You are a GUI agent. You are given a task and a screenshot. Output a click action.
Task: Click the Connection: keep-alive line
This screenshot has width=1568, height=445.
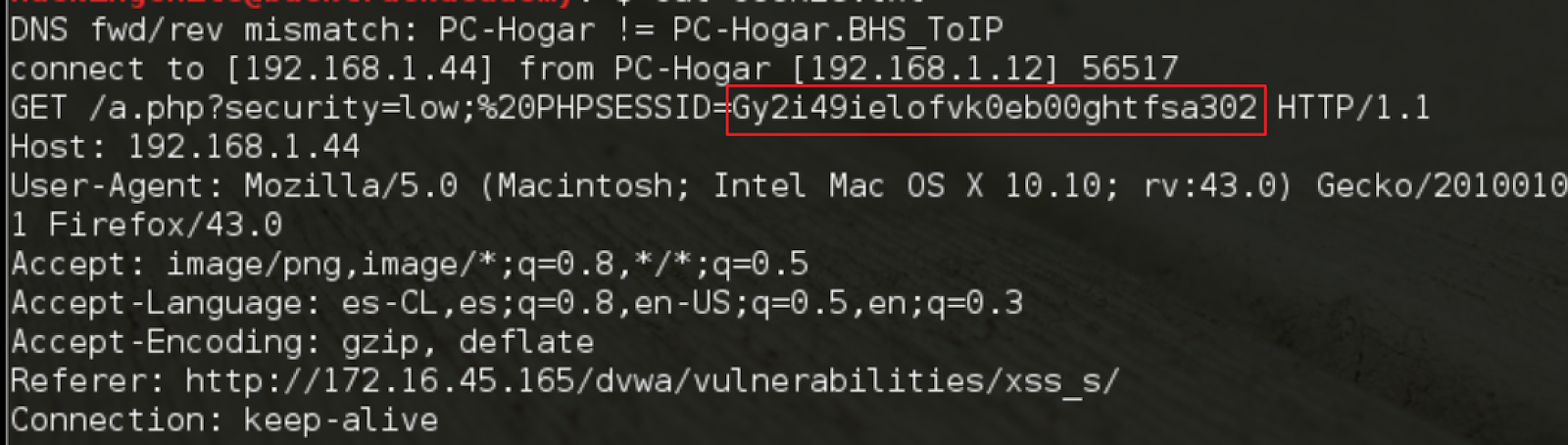point(224,420)
